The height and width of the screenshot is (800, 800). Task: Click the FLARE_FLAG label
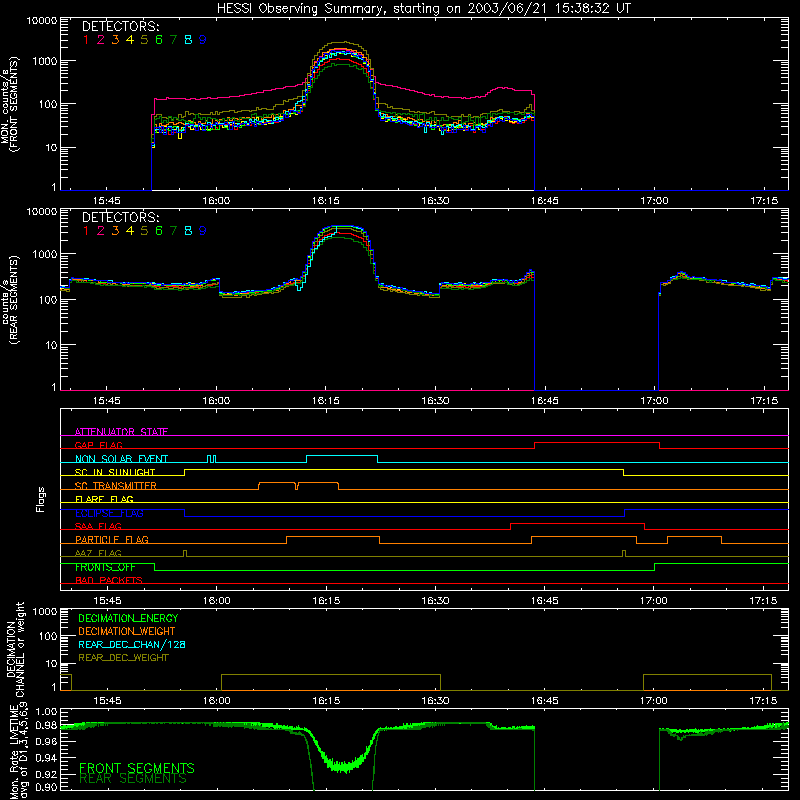pyautogui.click(x=104, y=499)
